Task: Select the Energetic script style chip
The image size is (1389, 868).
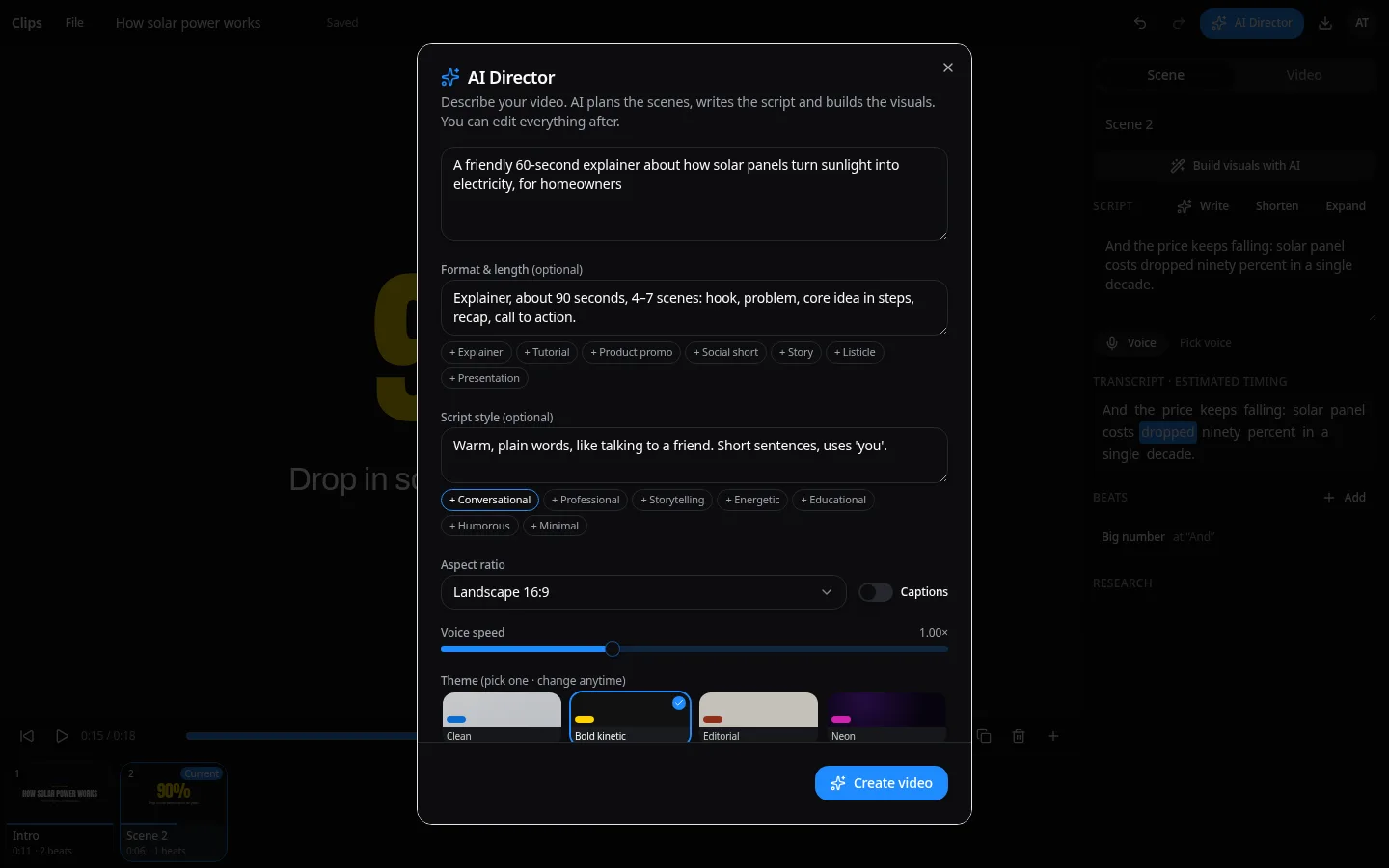Action: [752, 500]
